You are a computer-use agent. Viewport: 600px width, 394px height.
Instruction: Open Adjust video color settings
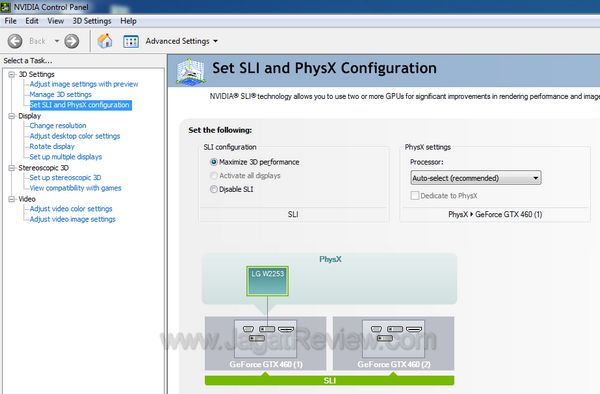[x=71, y=209]
